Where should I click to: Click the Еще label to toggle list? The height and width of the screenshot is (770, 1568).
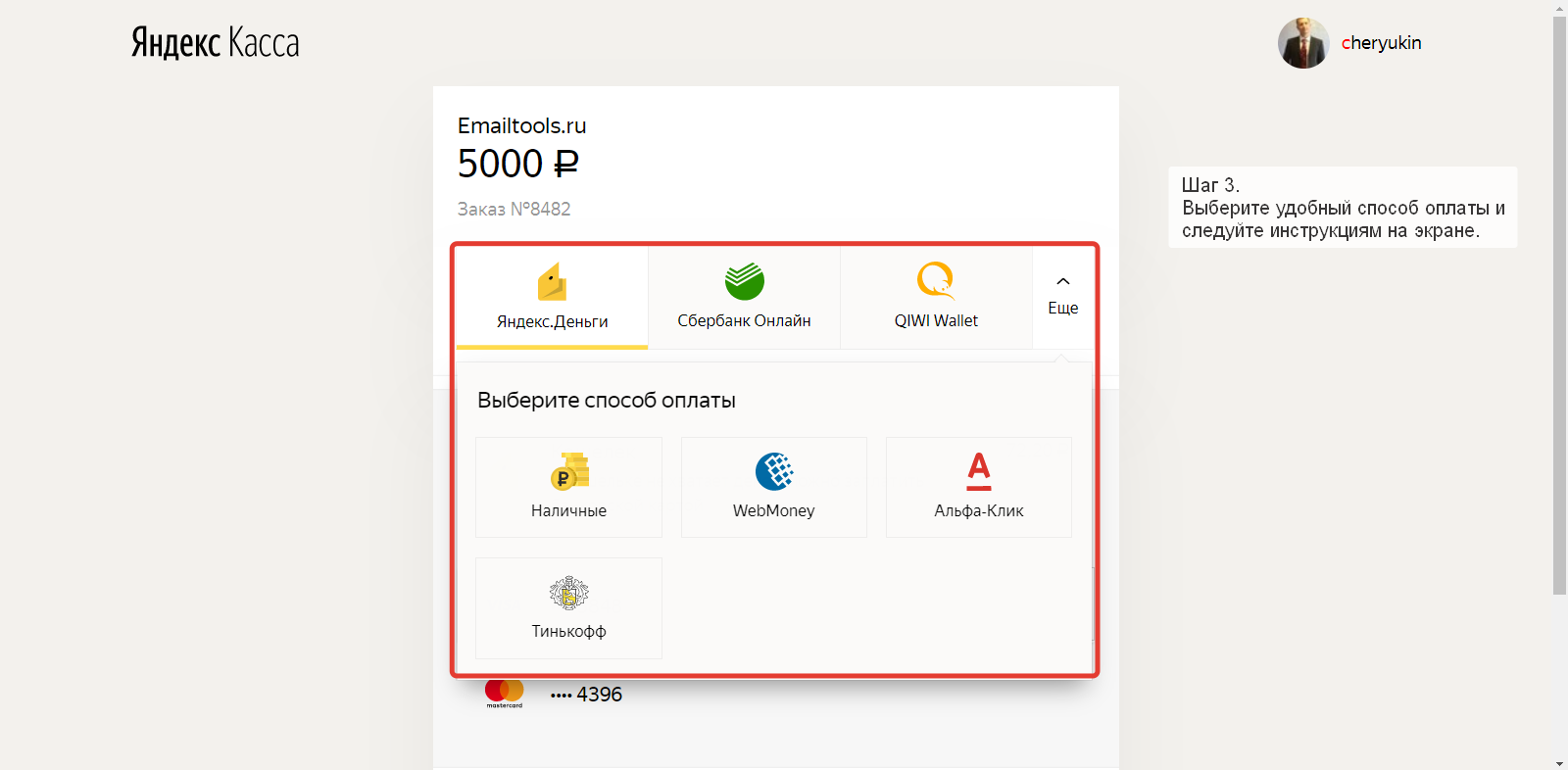pyautogui.click(x=1063, y=308)
